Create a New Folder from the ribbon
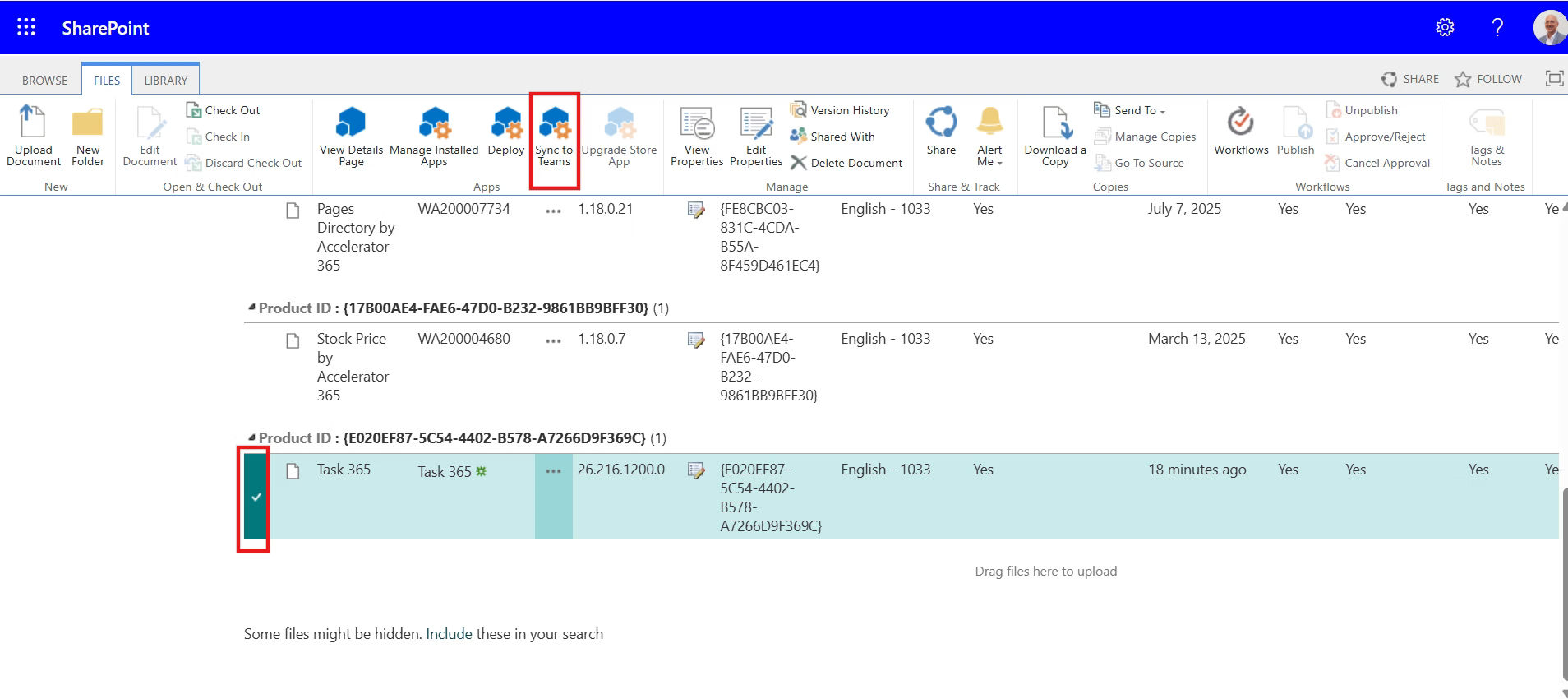The width and height of the screenshot is (1568, 699). 88,136
